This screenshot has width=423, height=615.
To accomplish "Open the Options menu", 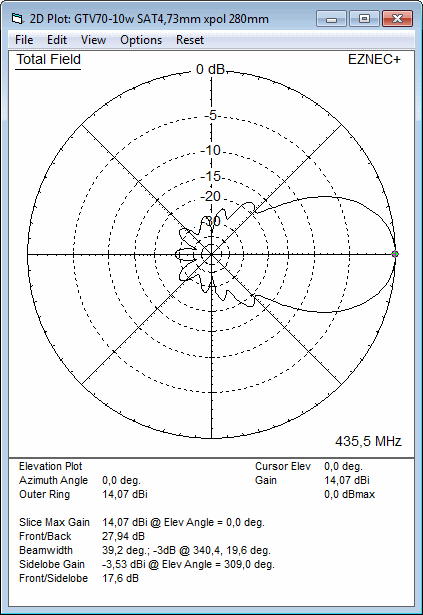I will pos(141,40).
